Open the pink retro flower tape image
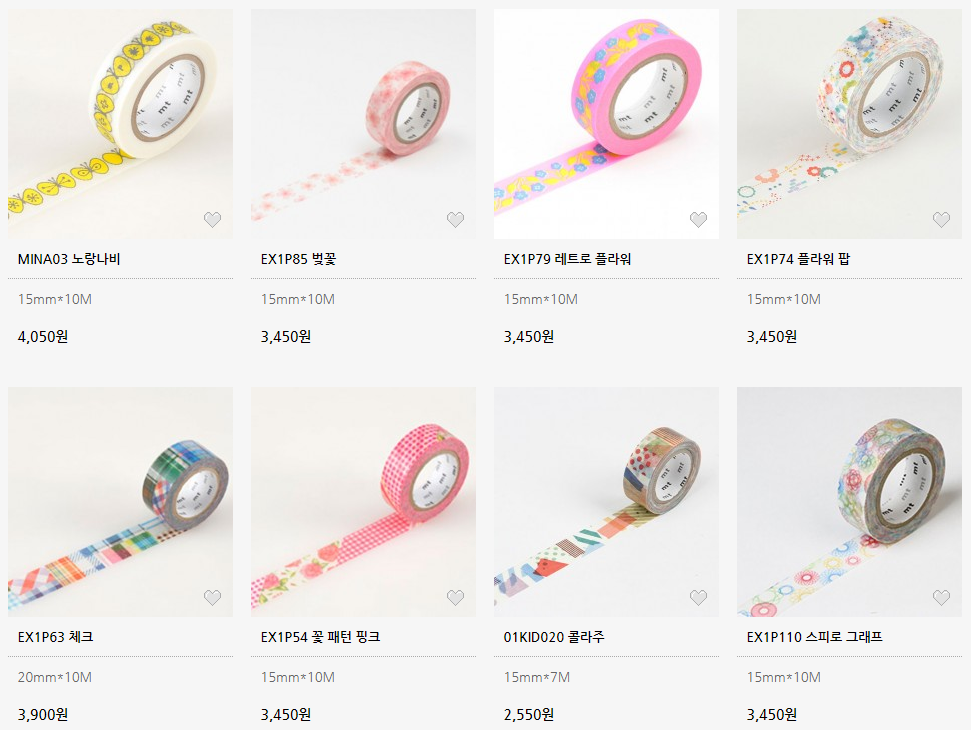 click(x=606, y=124)
